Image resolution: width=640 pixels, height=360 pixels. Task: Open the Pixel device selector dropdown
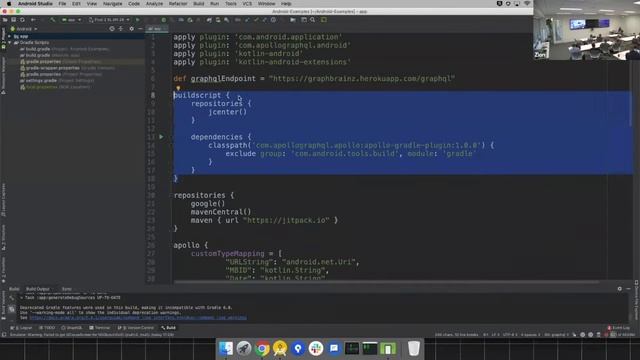pos(109,20)
